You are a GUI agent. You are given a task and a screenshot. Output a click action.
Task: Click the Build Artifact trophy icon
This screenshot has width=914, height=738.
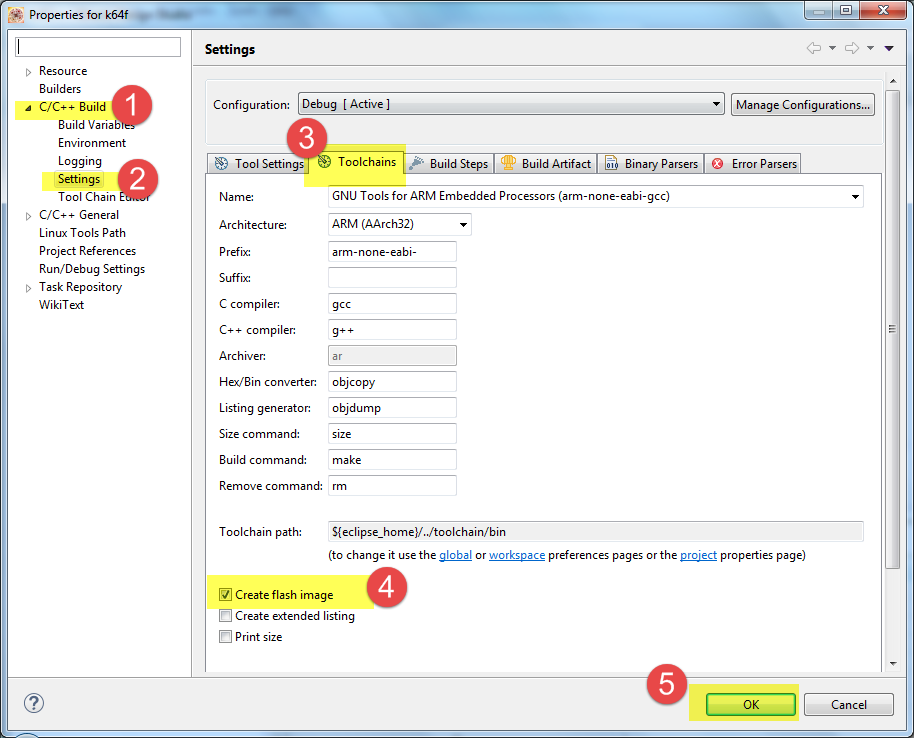point(508,163)
